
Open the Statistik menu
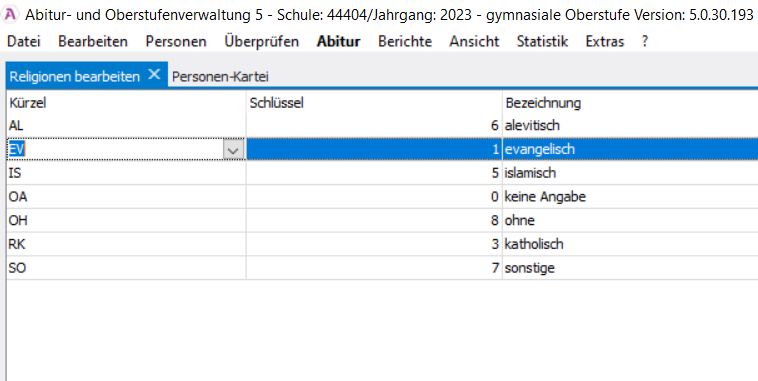point(542,42)
